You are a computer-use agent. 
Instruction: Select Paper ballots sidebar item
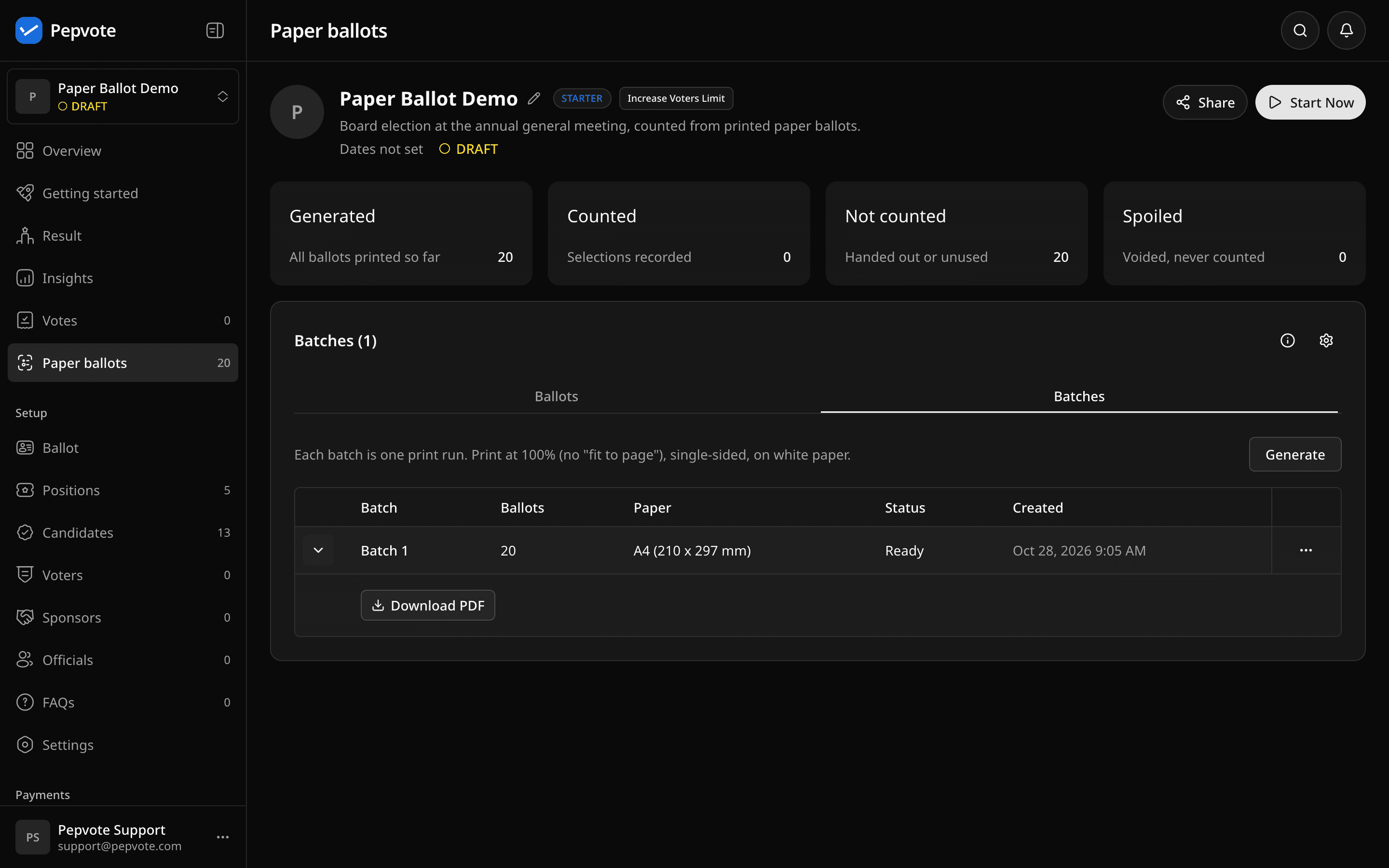point(123,363)
